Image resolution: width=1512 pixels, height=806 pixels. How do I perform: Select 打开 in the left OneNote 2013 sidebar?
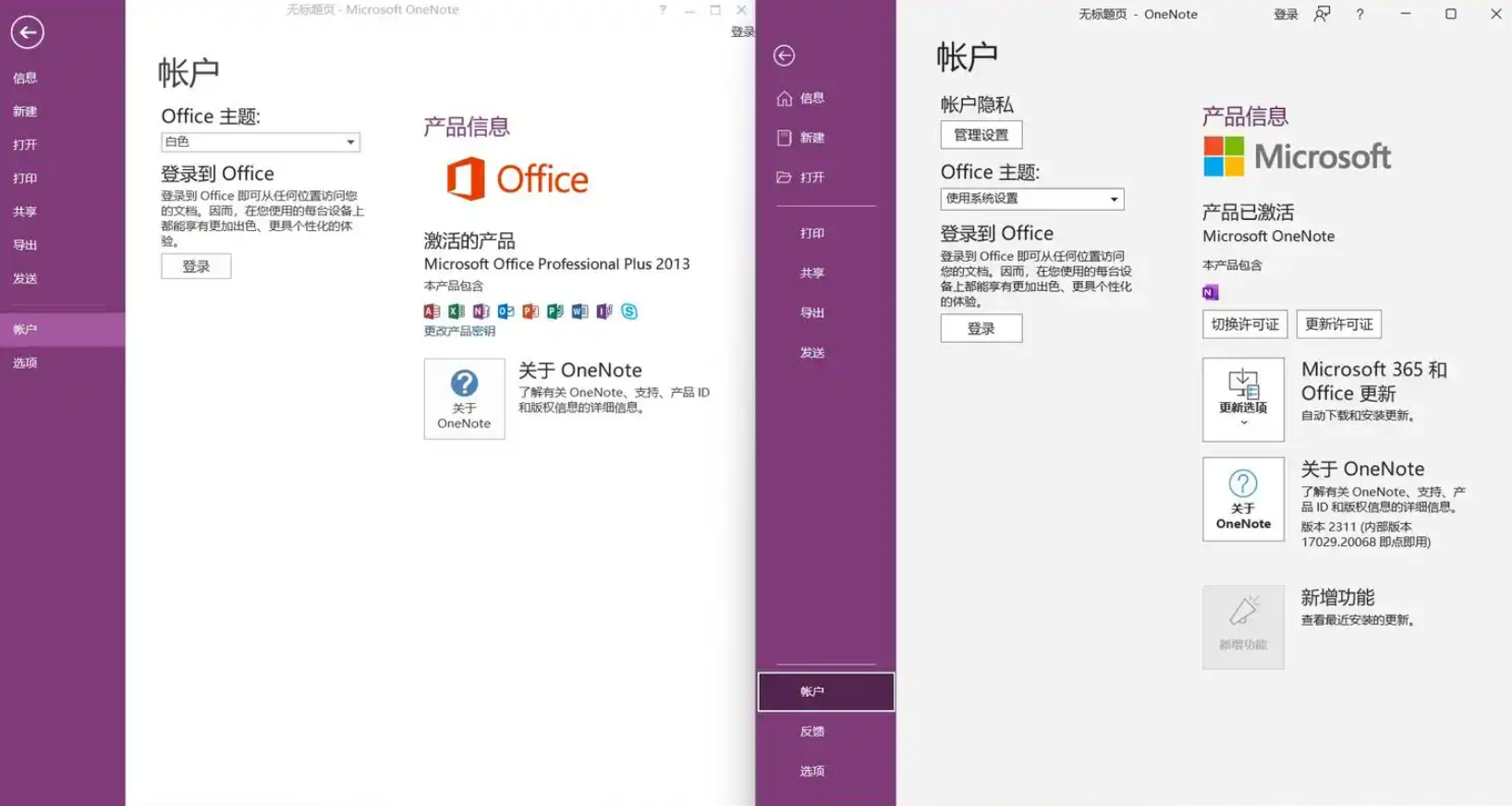click(x=62, y=144)
